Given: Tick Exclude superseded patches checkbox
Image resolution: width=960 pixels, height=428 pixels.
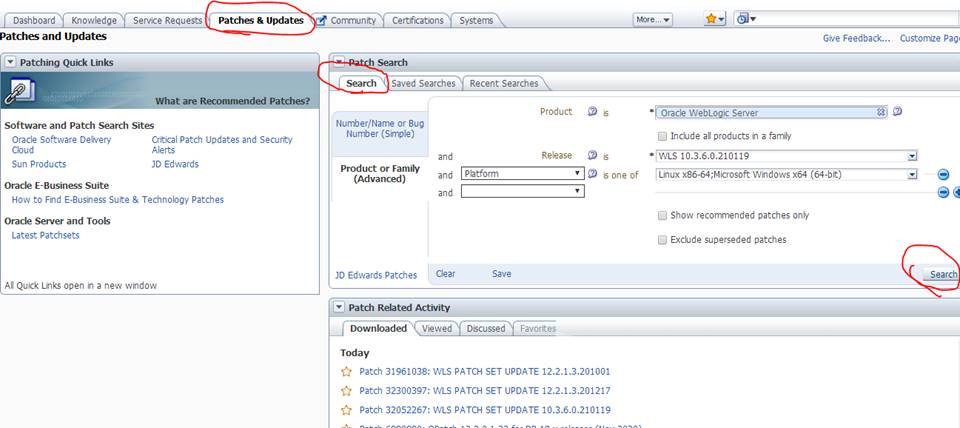Looking at the screenshot, I should (662, 240).
